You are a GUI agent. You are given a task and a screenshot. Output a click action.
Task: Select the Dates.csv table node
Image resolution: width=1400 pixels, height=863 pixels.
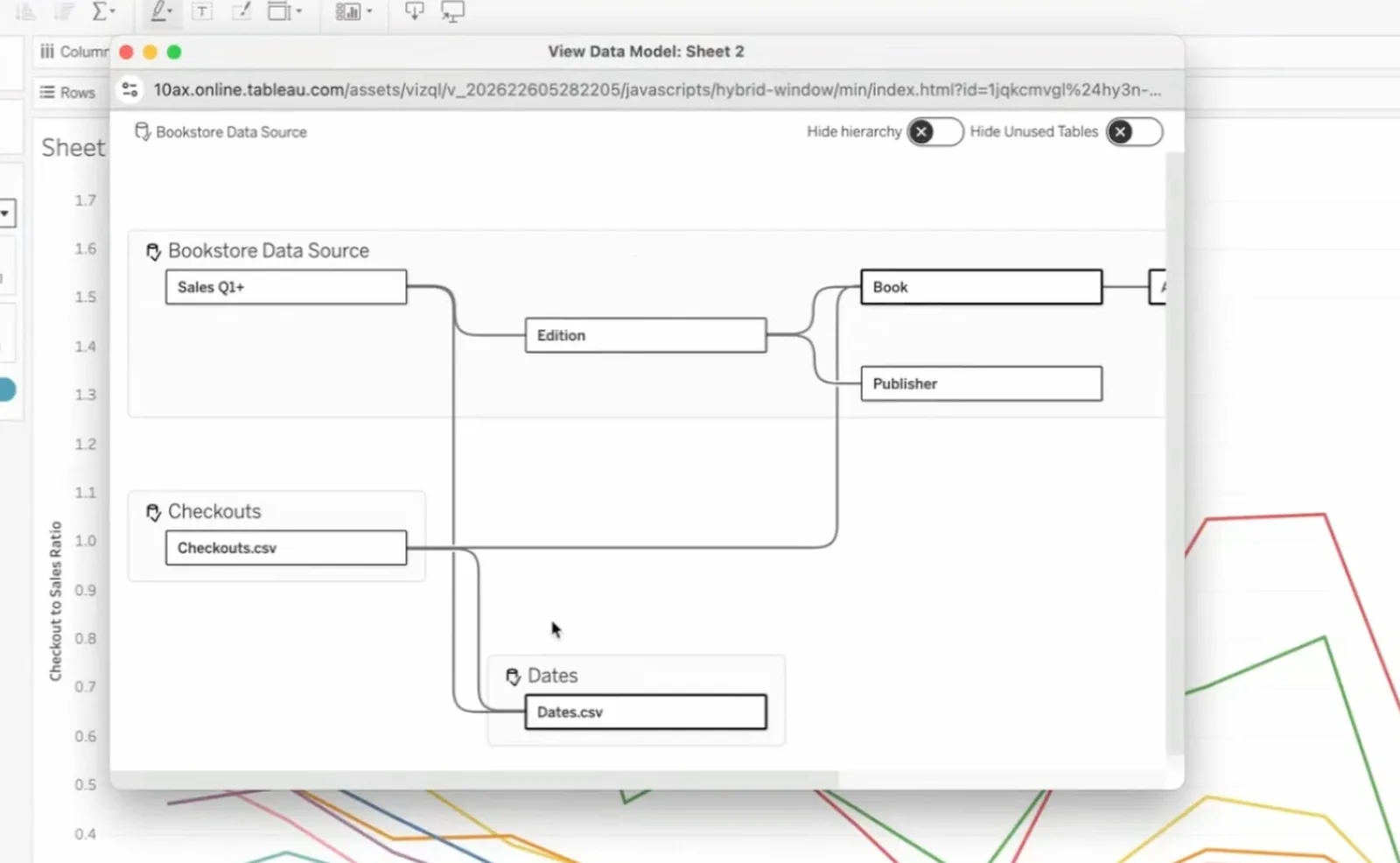tap(646, 712)
